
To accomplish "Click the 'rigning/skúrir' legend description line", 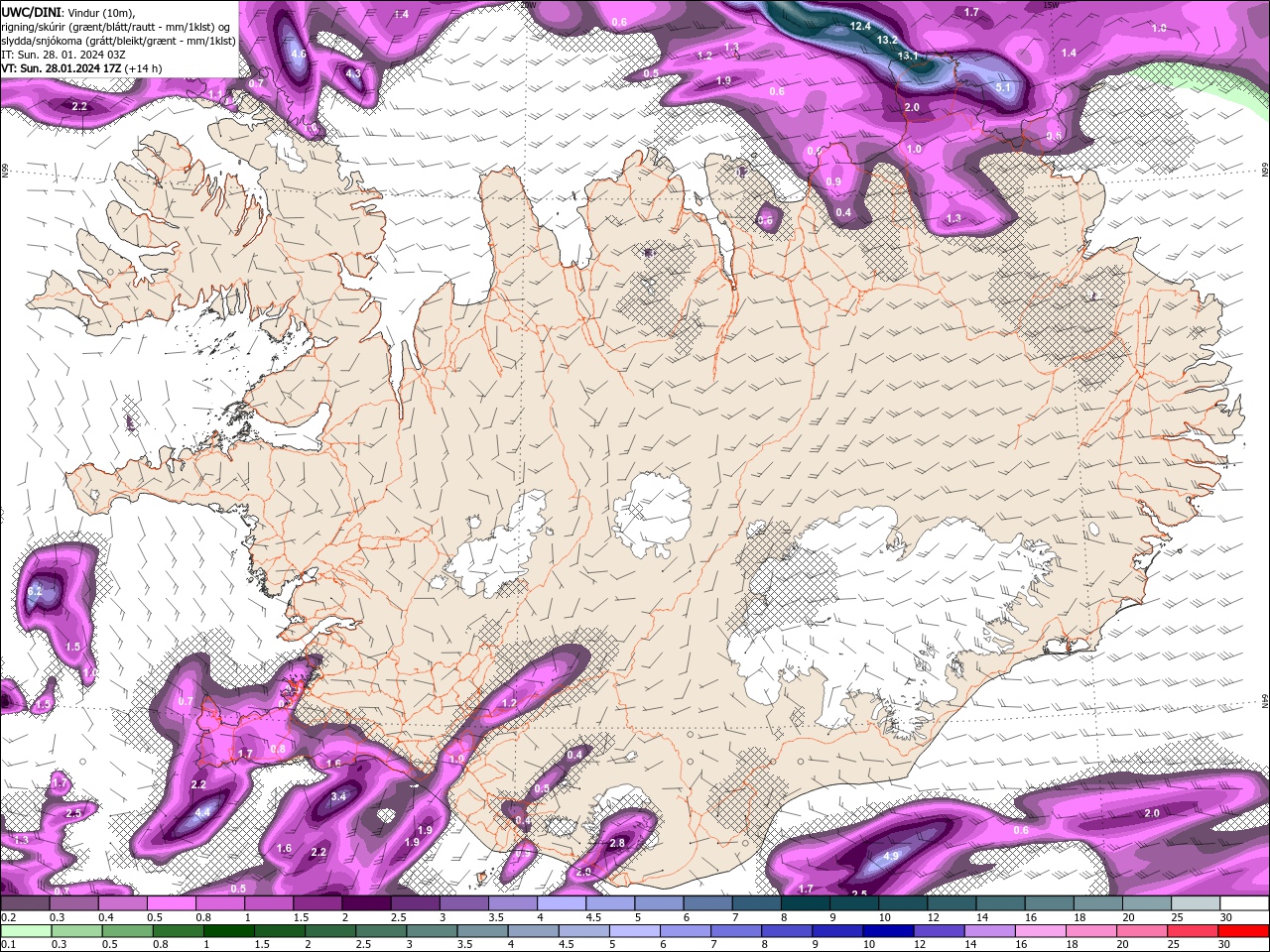I will (x=115, y=27).
